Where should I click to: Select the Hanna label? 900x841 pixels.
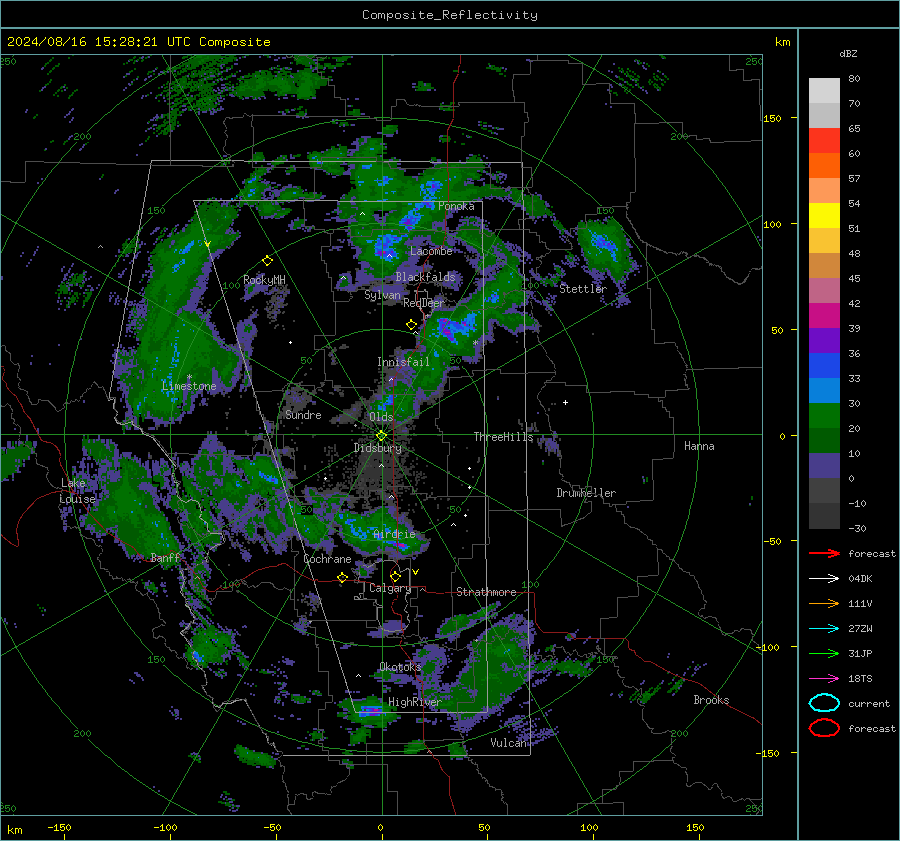699,446
